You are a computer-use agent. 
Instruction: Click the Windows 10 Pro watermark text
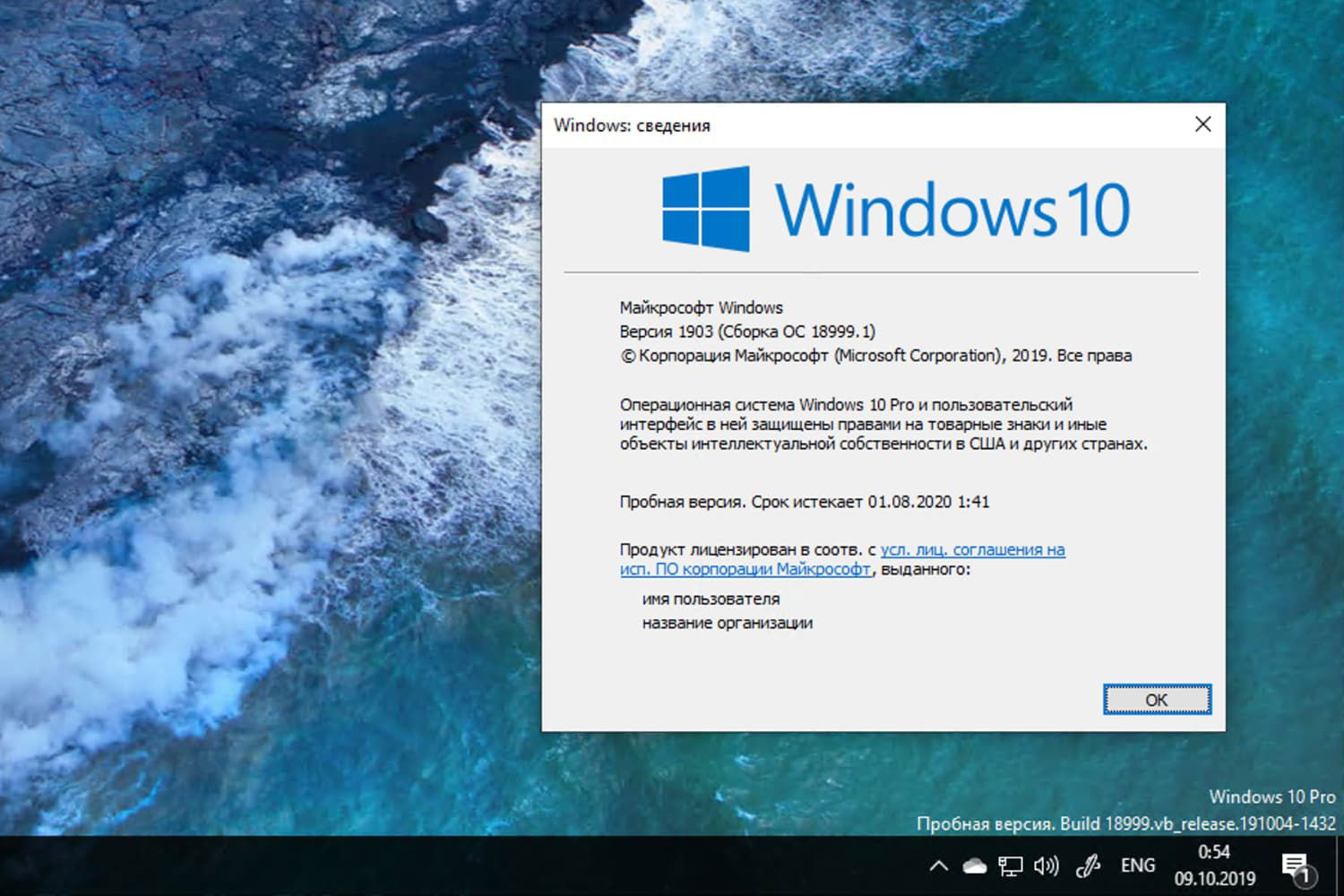pos(1273,796)
